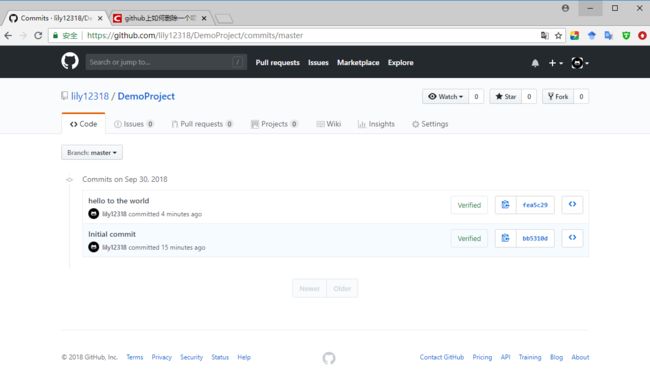Expand the plus create-new menu
The image size is (650, 375).
[555, 63]
